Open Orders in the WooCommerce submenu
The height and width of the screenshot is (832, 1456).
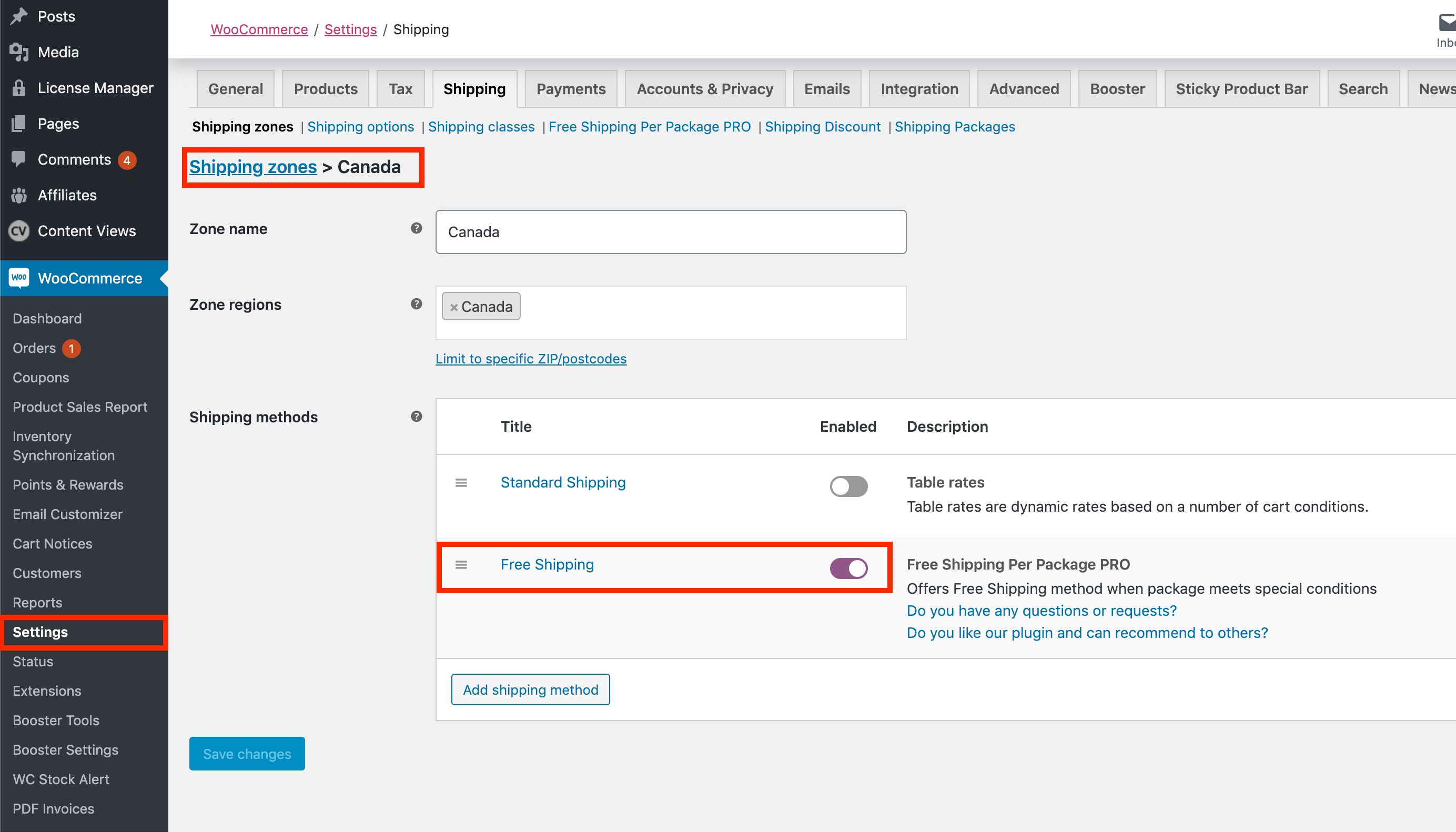[x=34, y=348]
